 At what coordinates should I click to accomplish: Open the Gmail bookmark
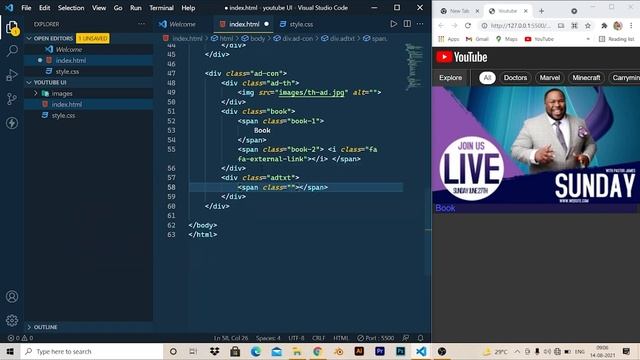tap(477, 39)
